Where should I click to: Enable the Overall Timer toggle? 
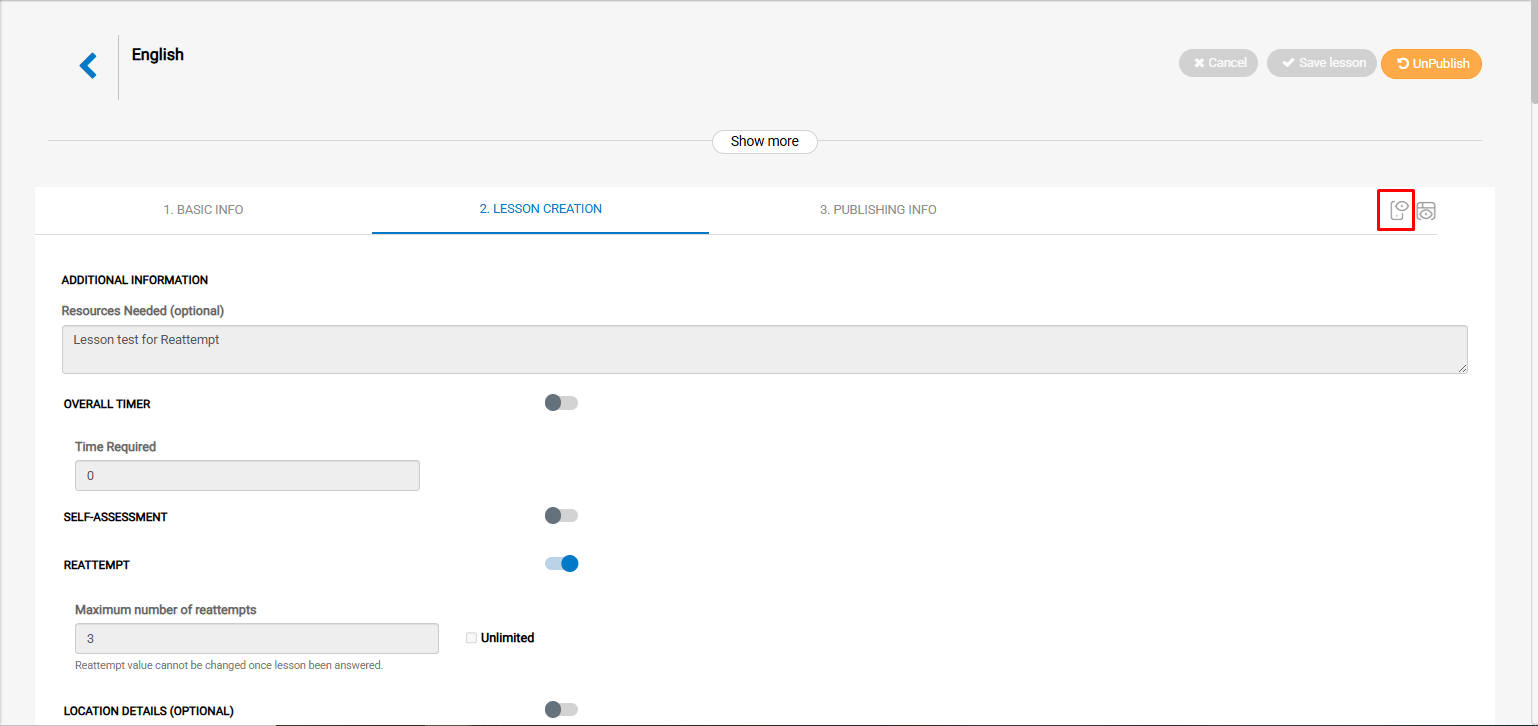pos(561,403)
